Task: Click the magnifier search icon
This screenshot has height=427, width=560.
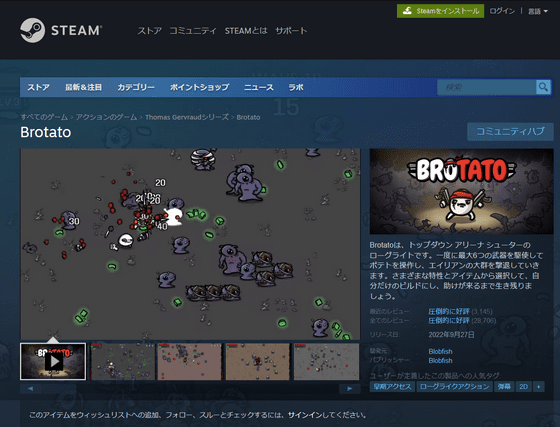Action: point(543,87)
